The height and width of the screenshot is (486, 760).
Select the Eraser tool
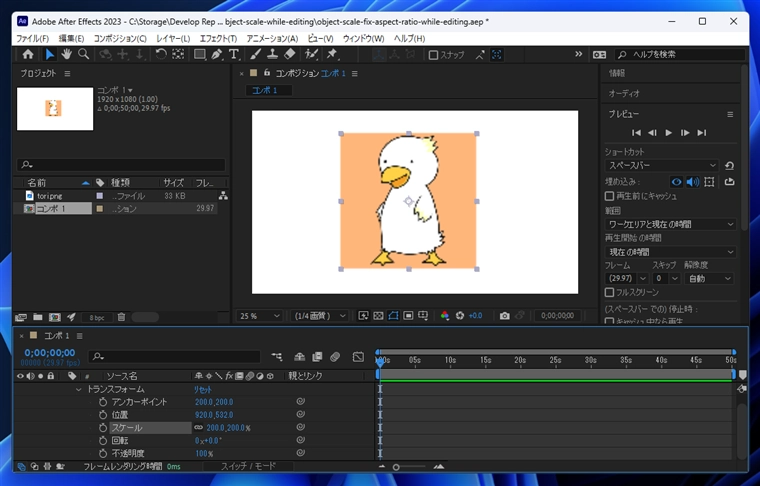[x=289, y=54]
